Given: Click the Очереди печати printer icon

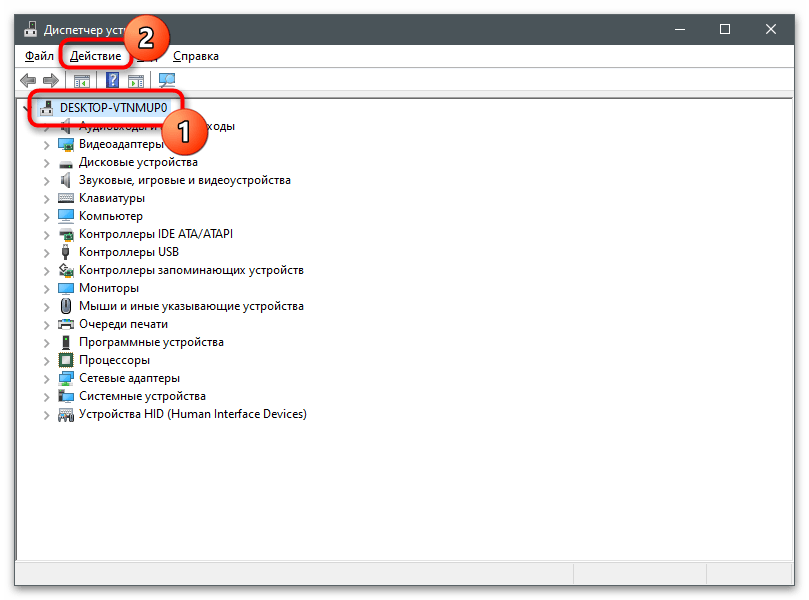Looking at the screenshot, I should click(66, 324).
